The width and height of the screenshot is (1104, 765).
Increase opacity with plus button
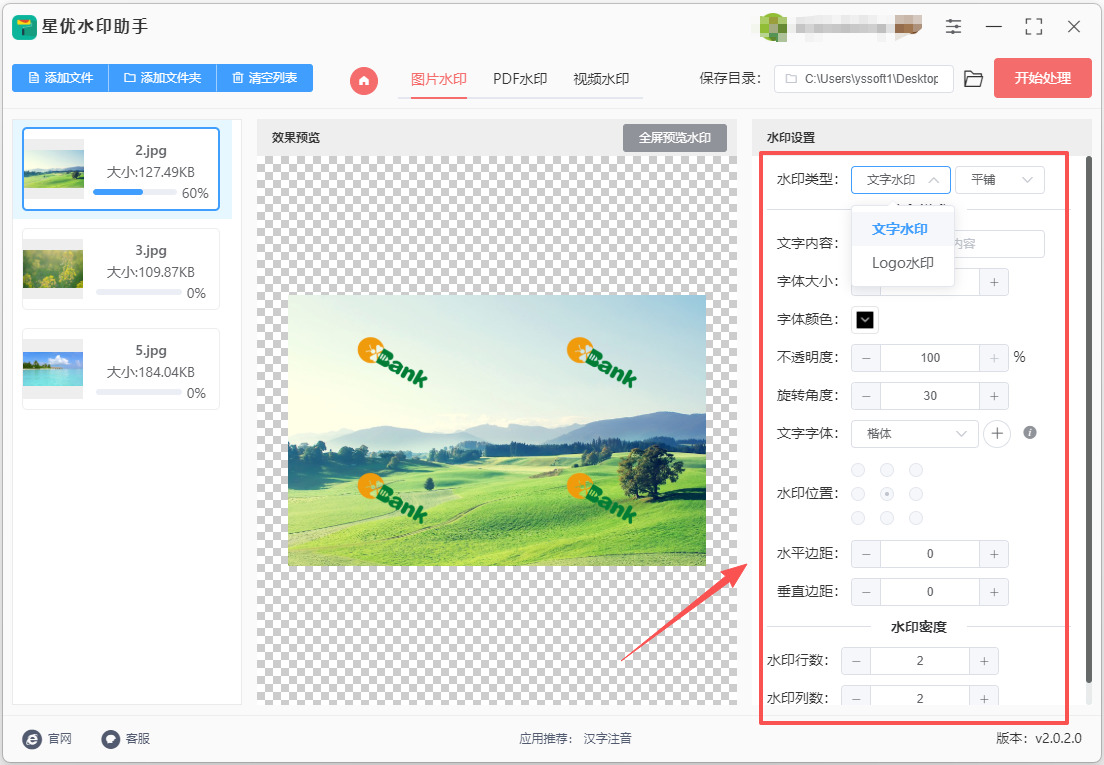[x=993, y=358]
